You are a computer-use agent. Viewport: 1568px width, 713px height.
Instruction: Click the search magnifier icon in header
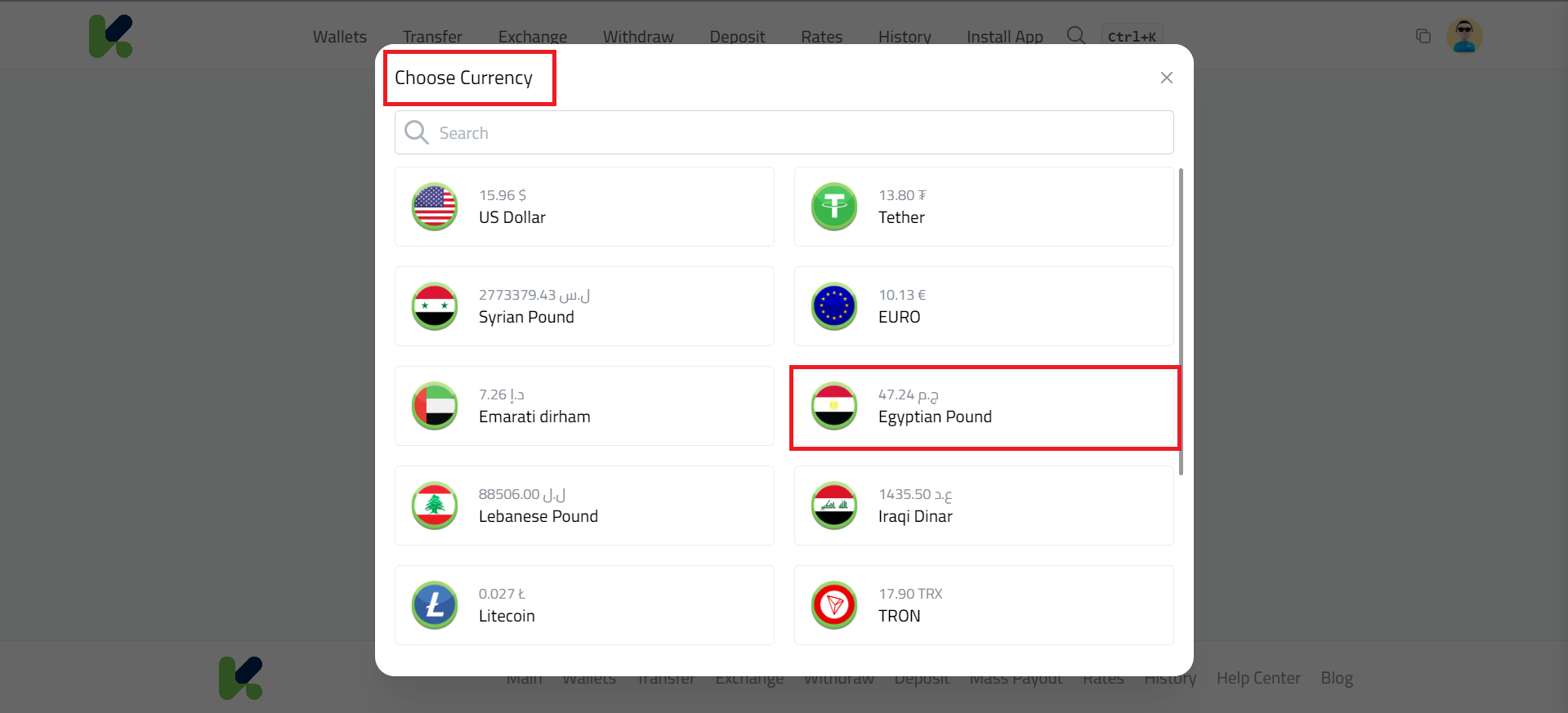(1076, 35)
